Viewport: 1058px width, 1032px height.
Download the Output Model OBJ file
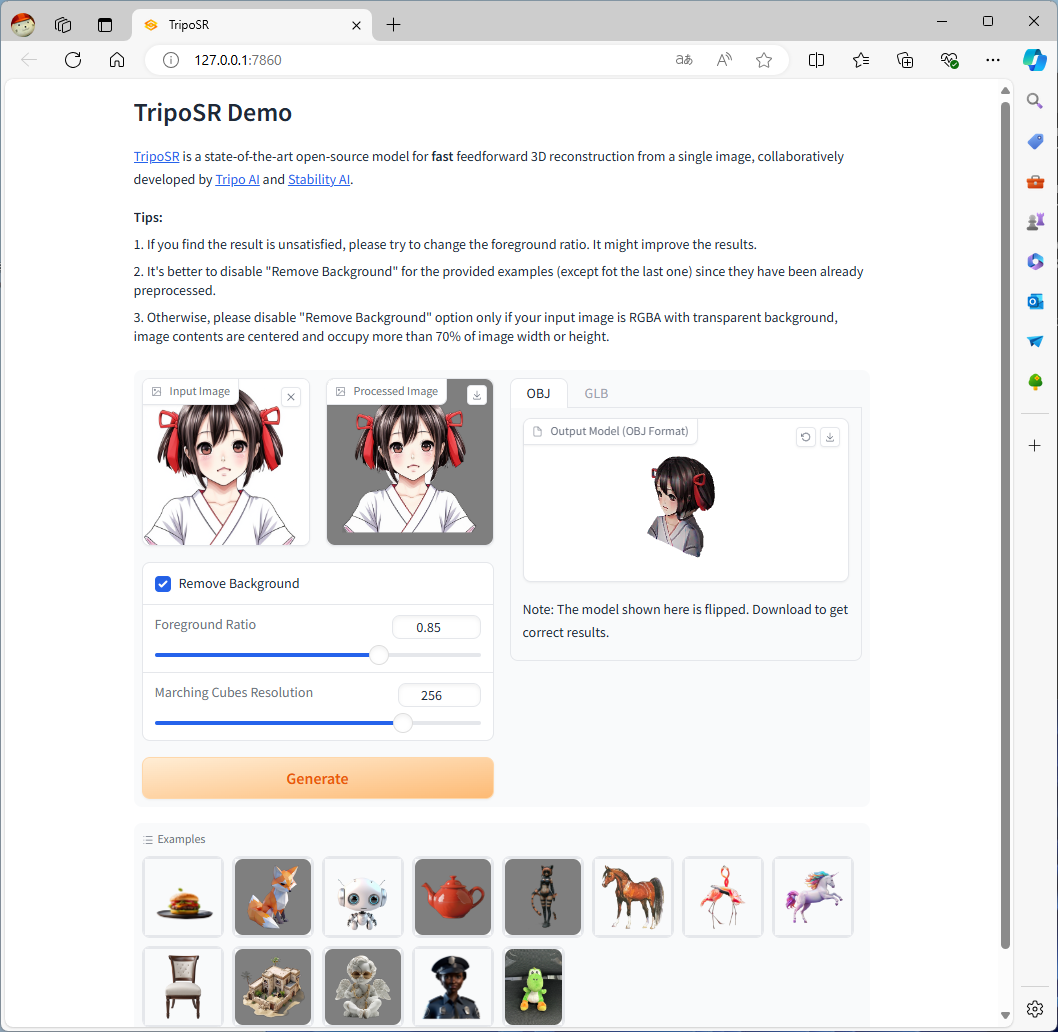tap(830, 437)
